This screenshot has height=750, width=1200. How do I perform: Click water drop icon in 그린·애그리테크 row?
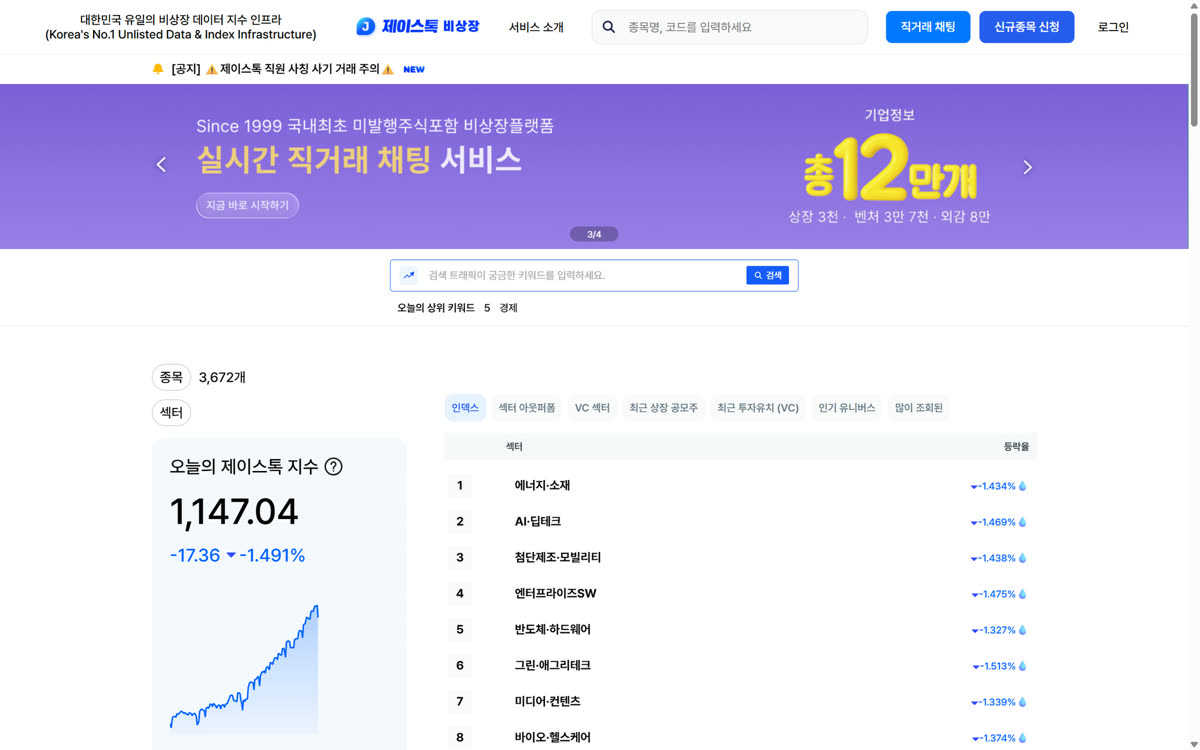pyautogui.click(x=1023, y=666)
